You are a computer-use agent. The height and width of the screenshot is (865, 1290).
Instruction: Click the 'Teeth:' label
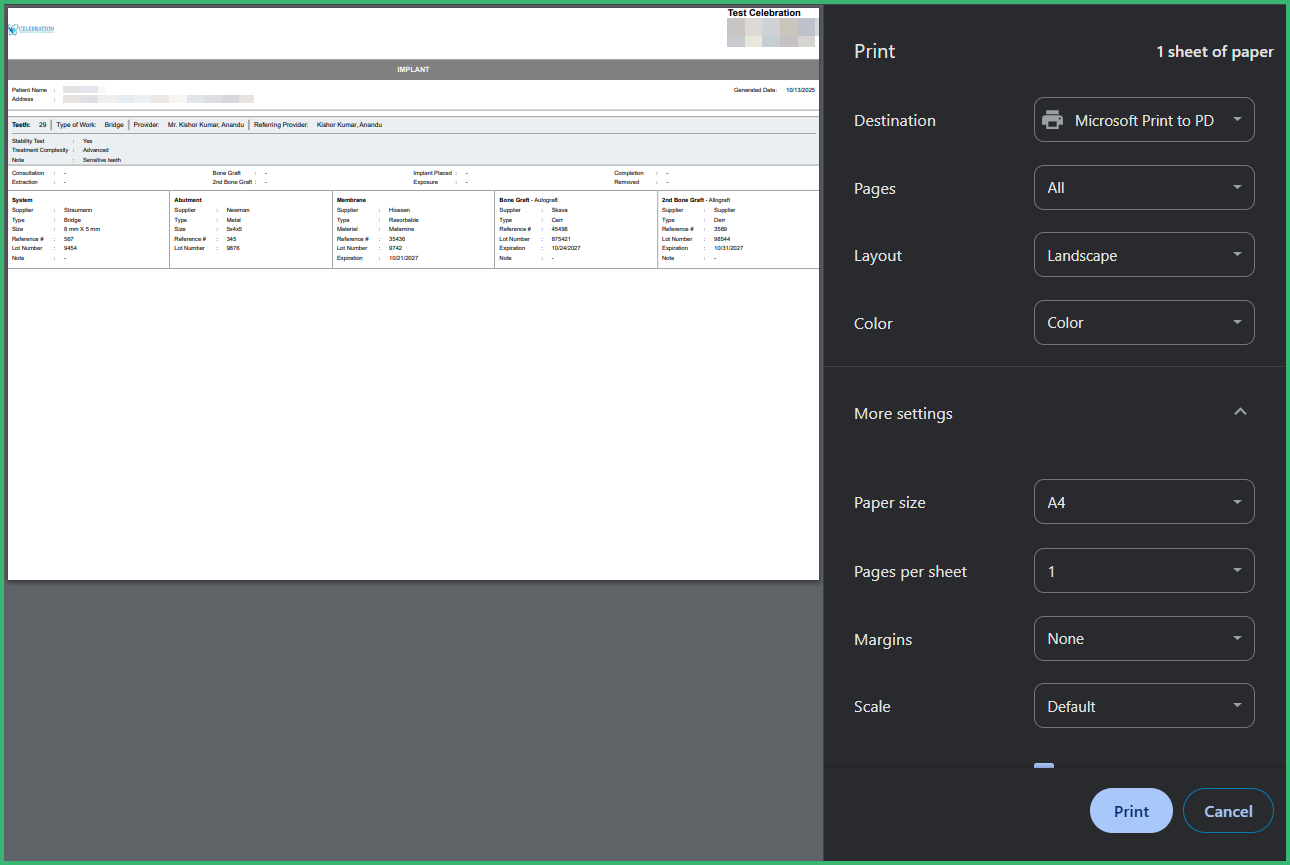(21, 125)
